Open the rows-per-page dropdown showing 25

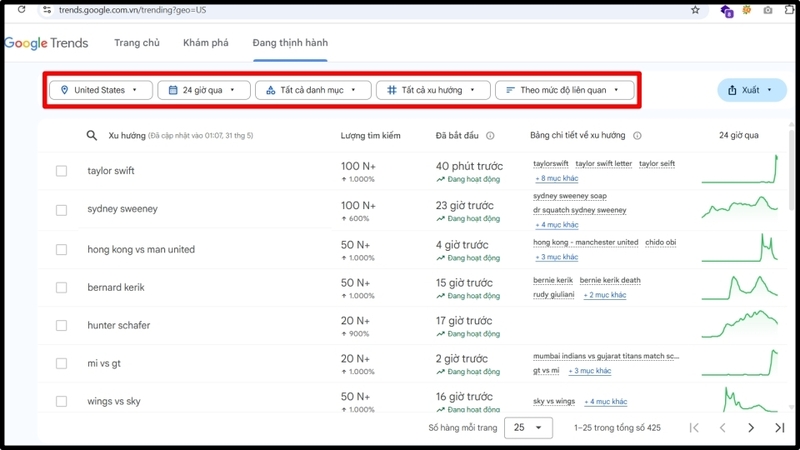click(528, 427)
